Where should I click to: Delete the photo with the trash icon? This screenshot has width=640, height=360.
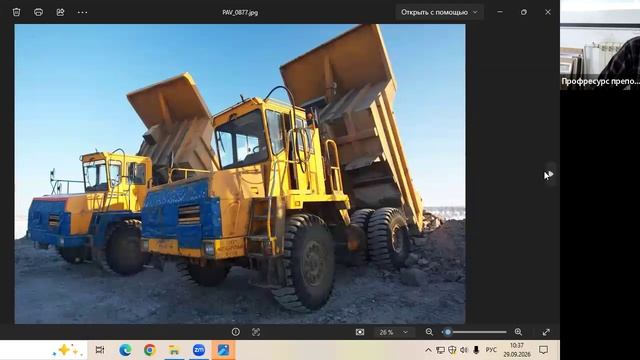click(16, 12)
